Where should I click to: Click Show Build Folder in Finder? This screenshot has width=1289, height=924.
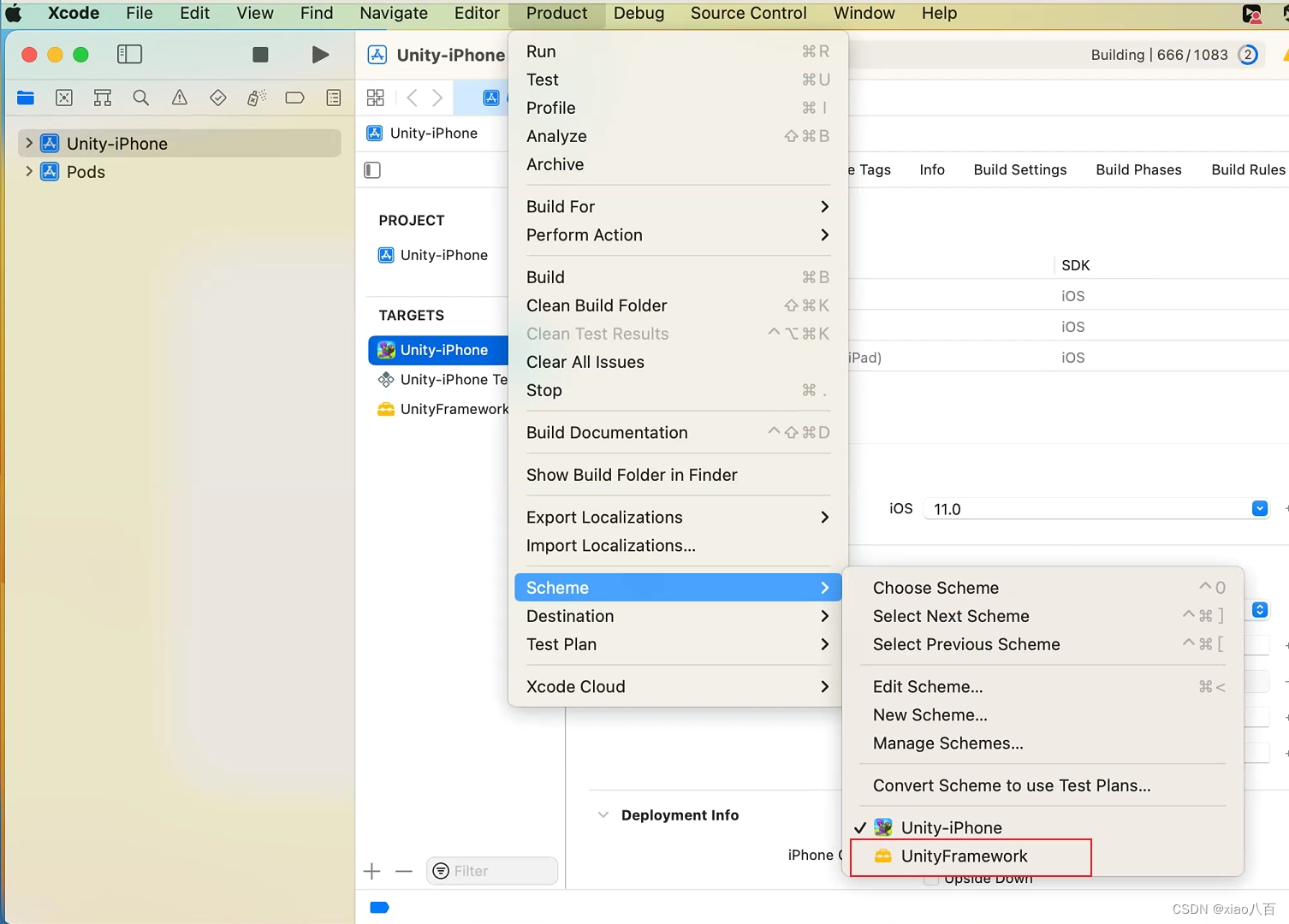(678, 475)
